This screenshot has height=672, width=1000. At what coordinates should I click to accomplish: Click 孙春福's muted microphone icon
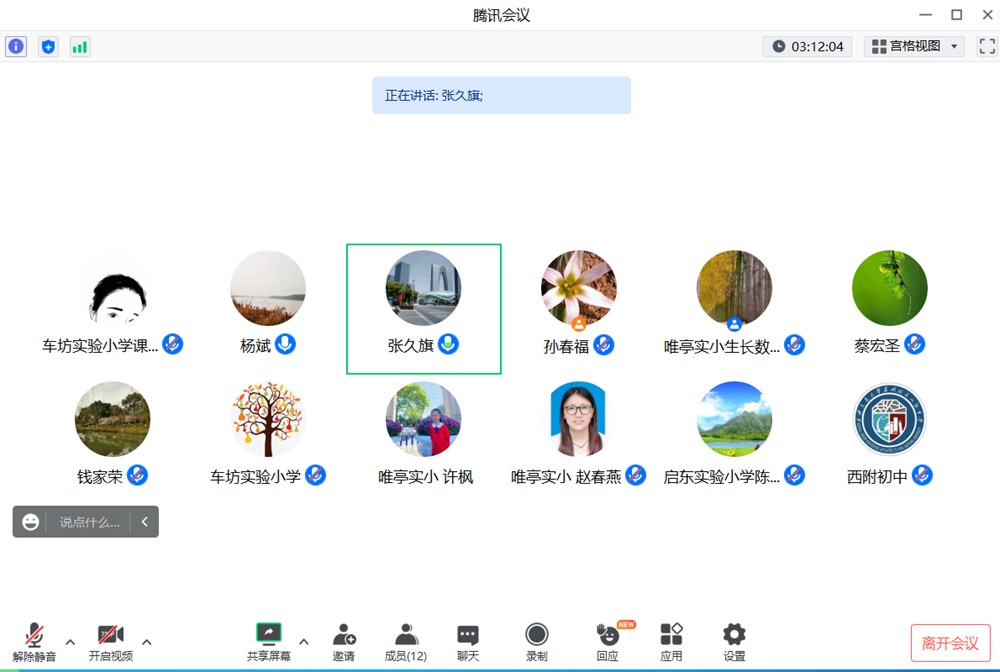(603, 345)
